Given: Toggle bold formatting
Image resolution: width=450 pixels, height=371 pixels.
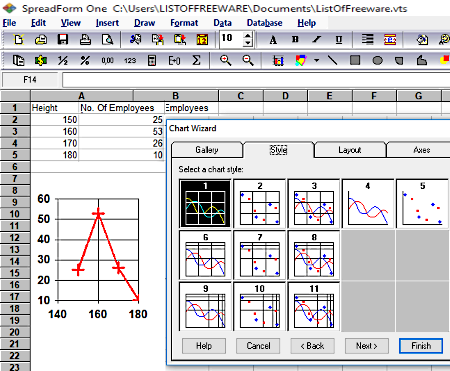Looking at the screenshot, I should pos(295,40).
